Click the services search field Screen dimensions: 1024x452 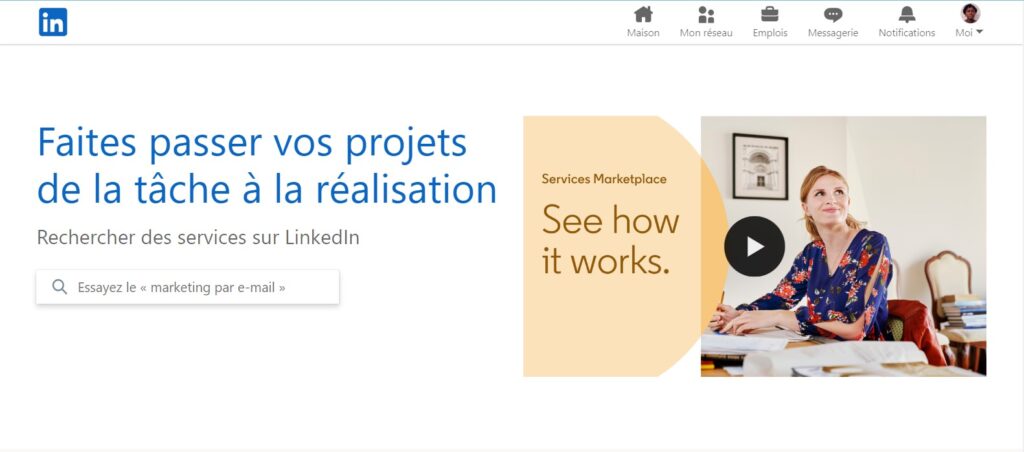187,287
